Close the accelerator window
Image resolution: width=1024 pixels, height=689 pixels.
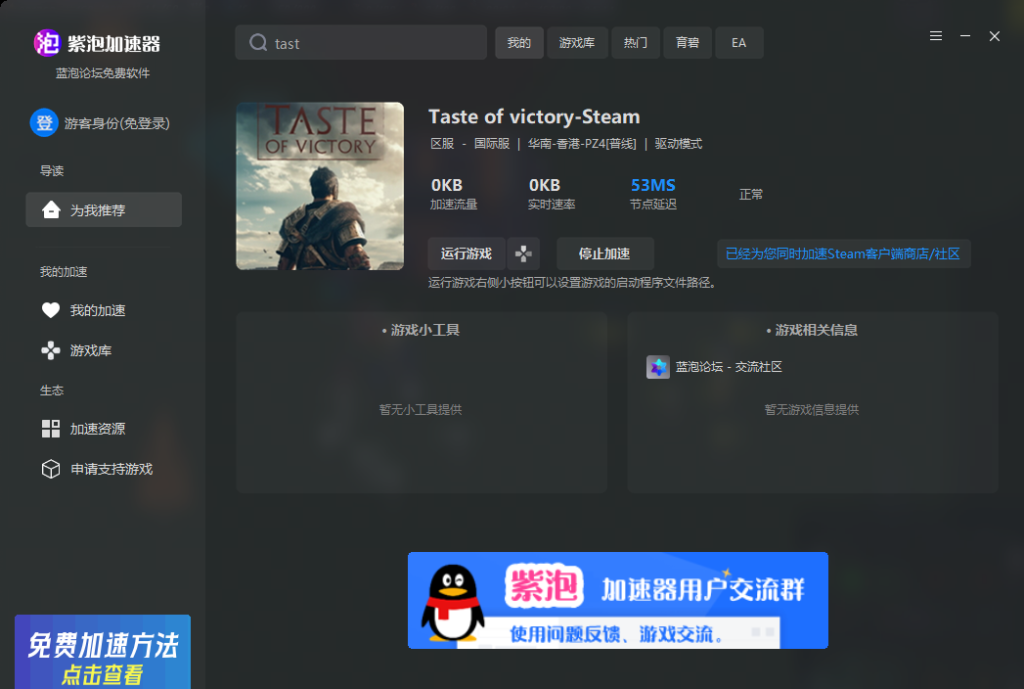click(x=995, y=36)
